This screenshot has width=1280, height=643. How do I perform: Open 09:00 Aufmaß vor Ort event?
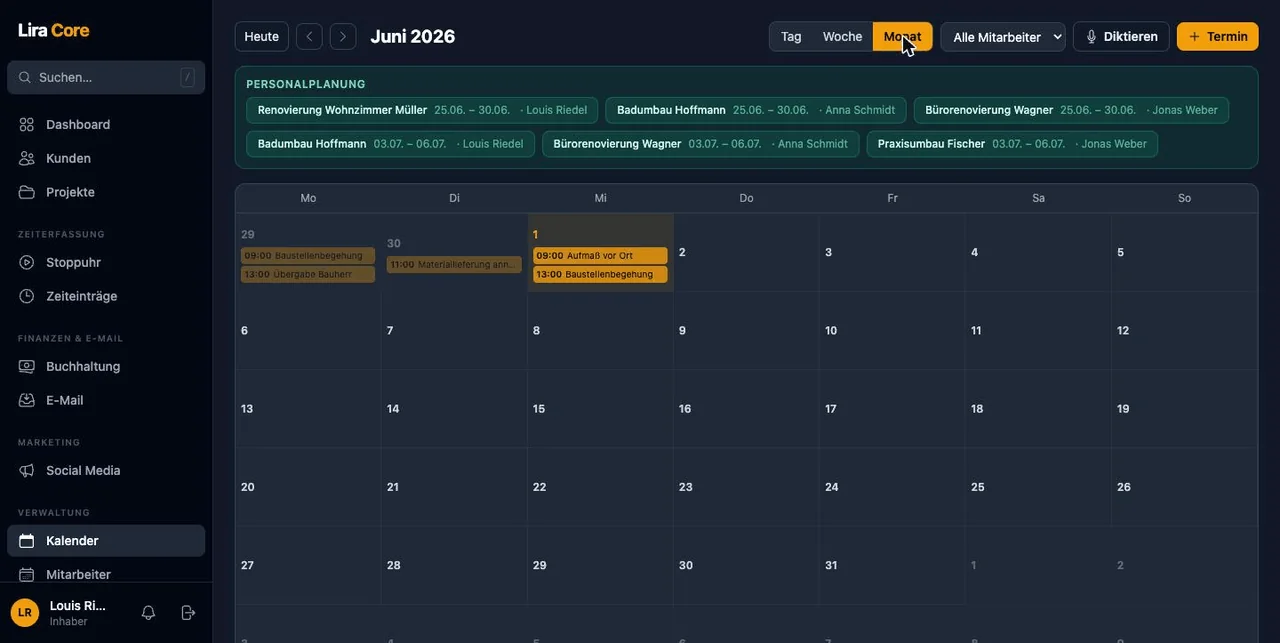coord(600,256)
